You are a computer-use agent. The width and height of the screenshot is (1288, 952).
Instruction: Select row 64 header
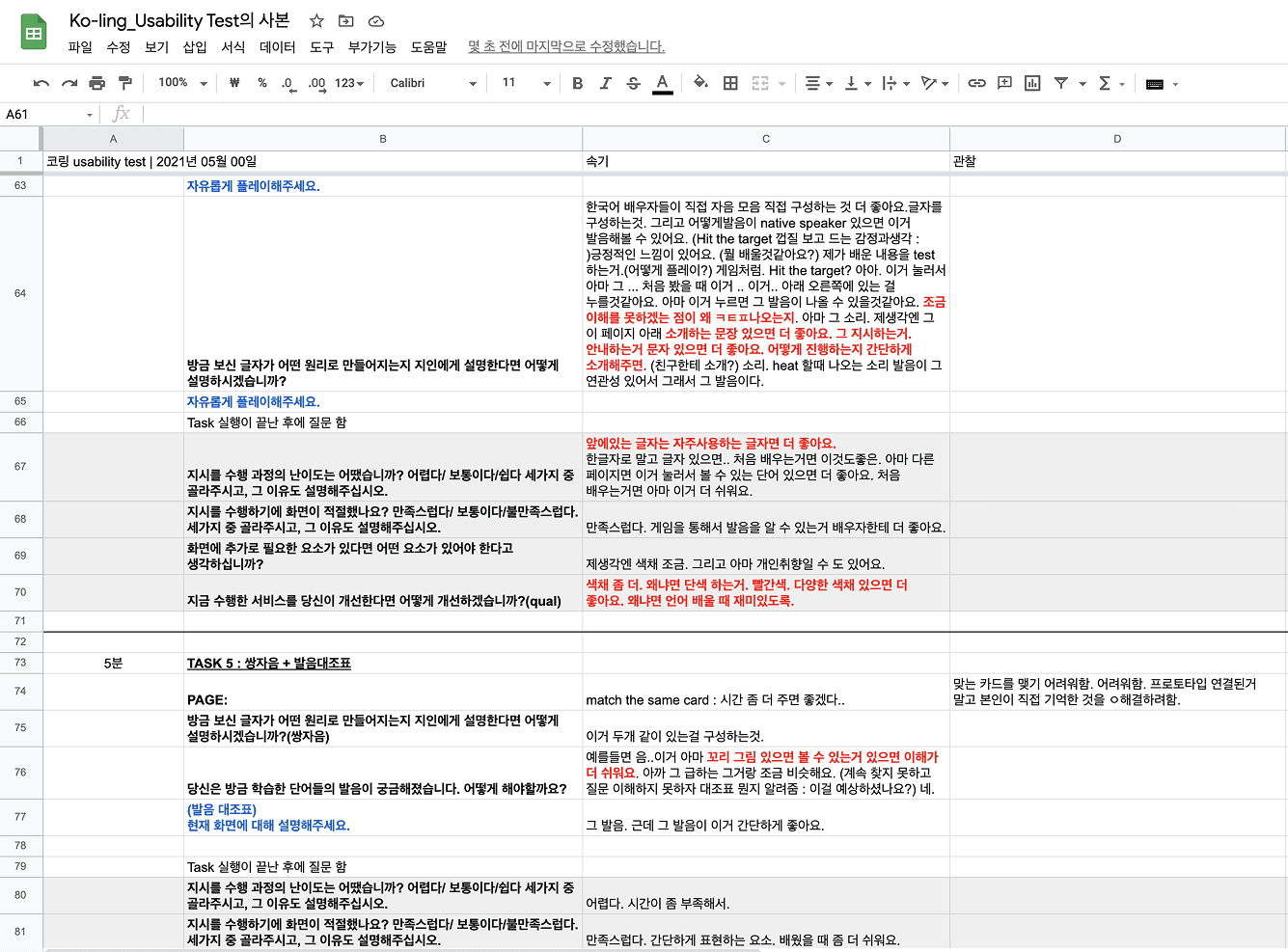20,293
